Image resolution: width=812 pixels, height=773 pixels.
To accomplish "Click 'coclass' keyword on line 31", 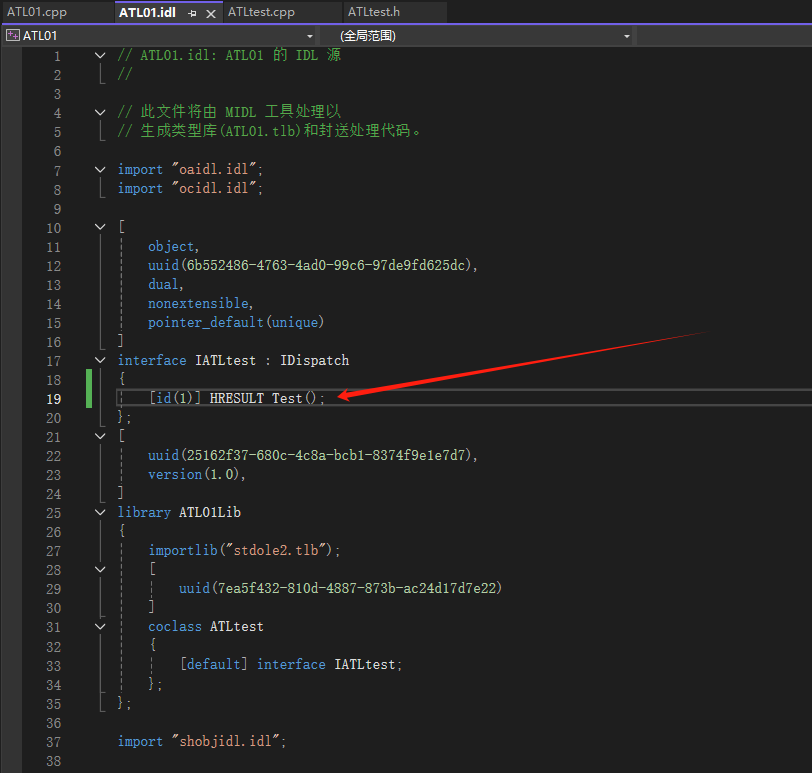I will click(x=175, y=626).
